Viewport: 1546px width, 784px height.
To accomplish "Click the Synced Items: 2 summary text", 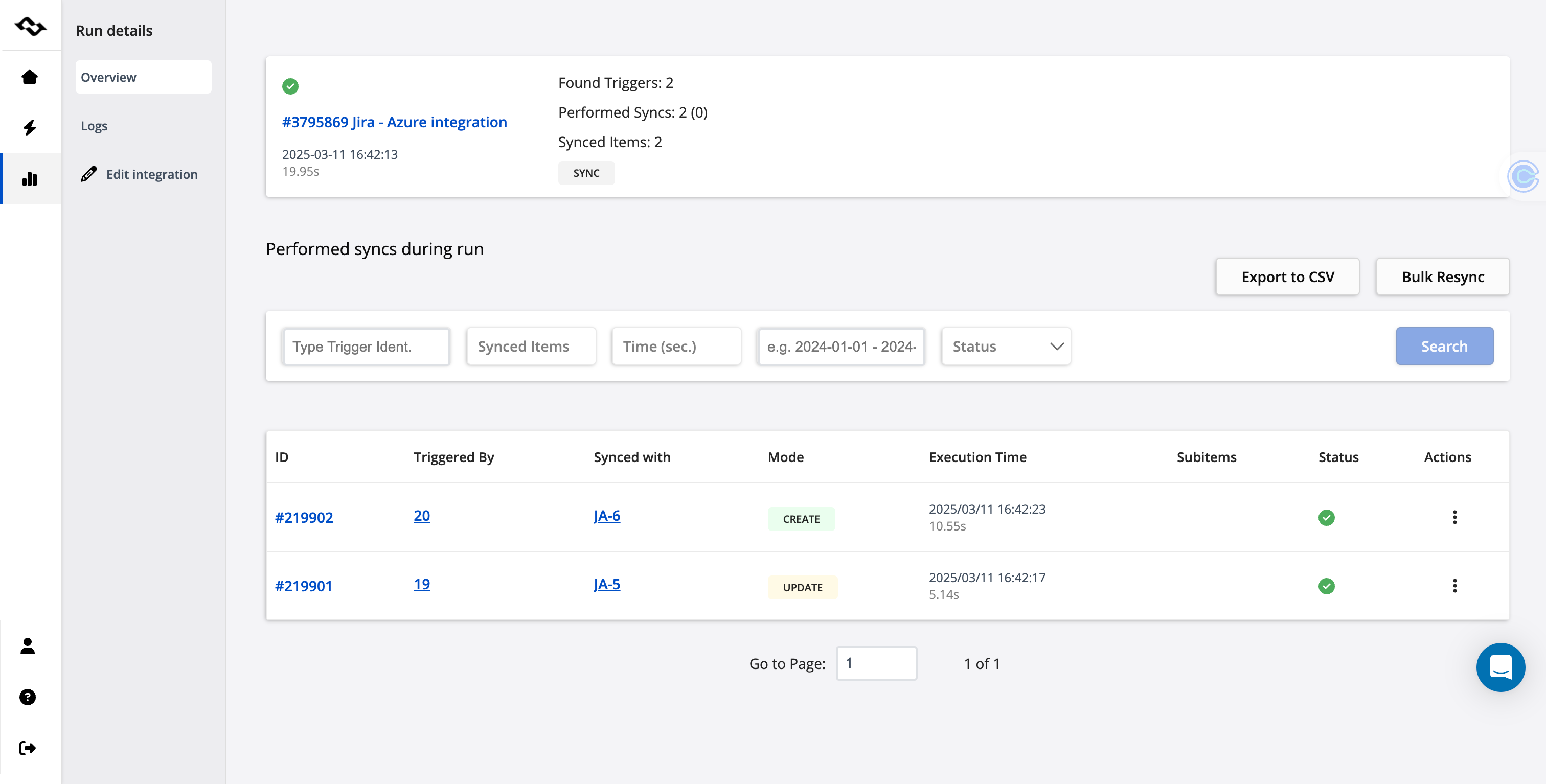I will coord(610,142).
